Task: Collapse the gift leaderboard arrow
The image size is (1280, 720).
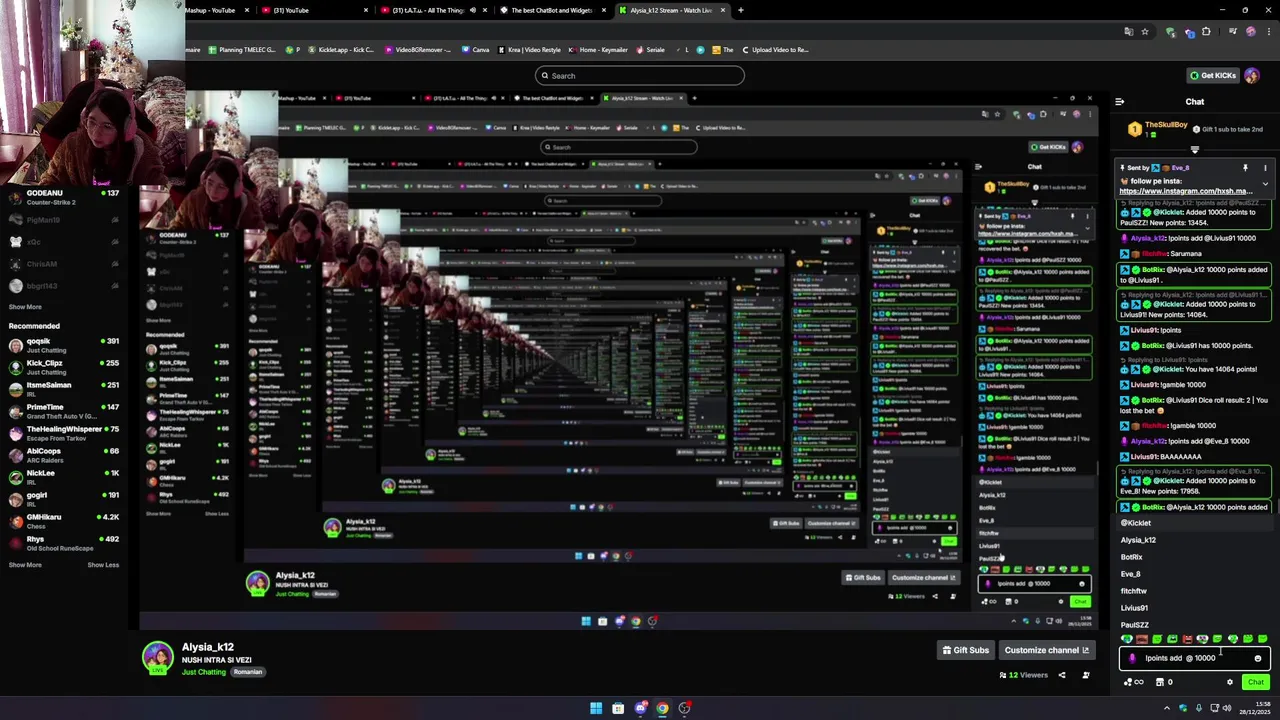Action: click(1194, 150)
